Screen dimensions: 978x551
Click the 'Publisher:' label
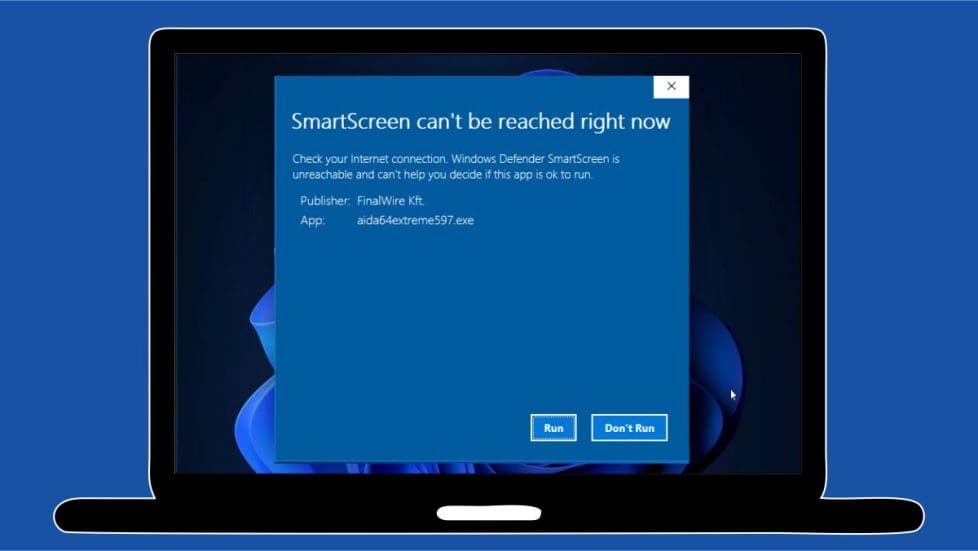point(325,201)
